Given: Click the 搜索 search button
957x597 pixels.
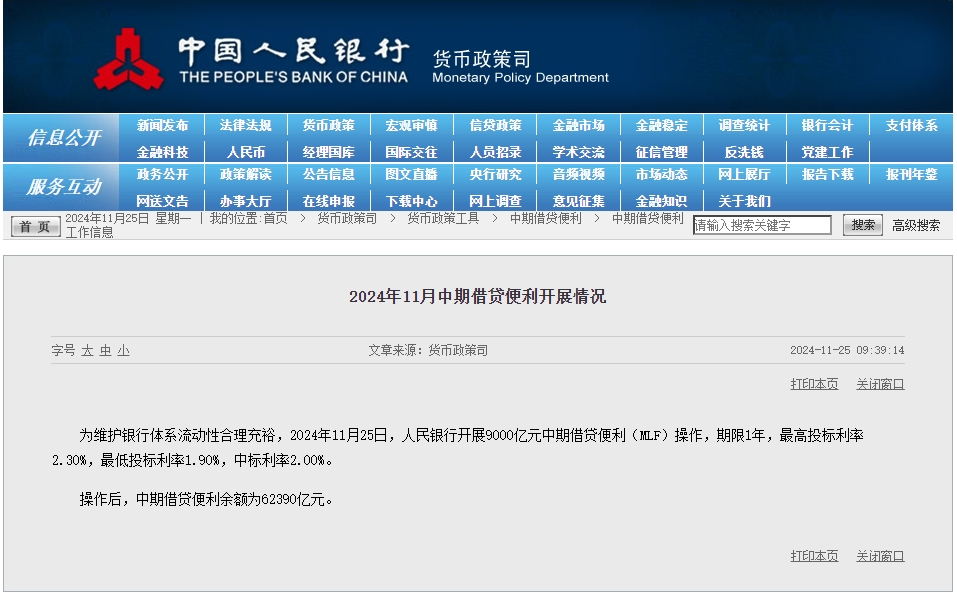Looking at the screenshot, I should coord(862,225).
